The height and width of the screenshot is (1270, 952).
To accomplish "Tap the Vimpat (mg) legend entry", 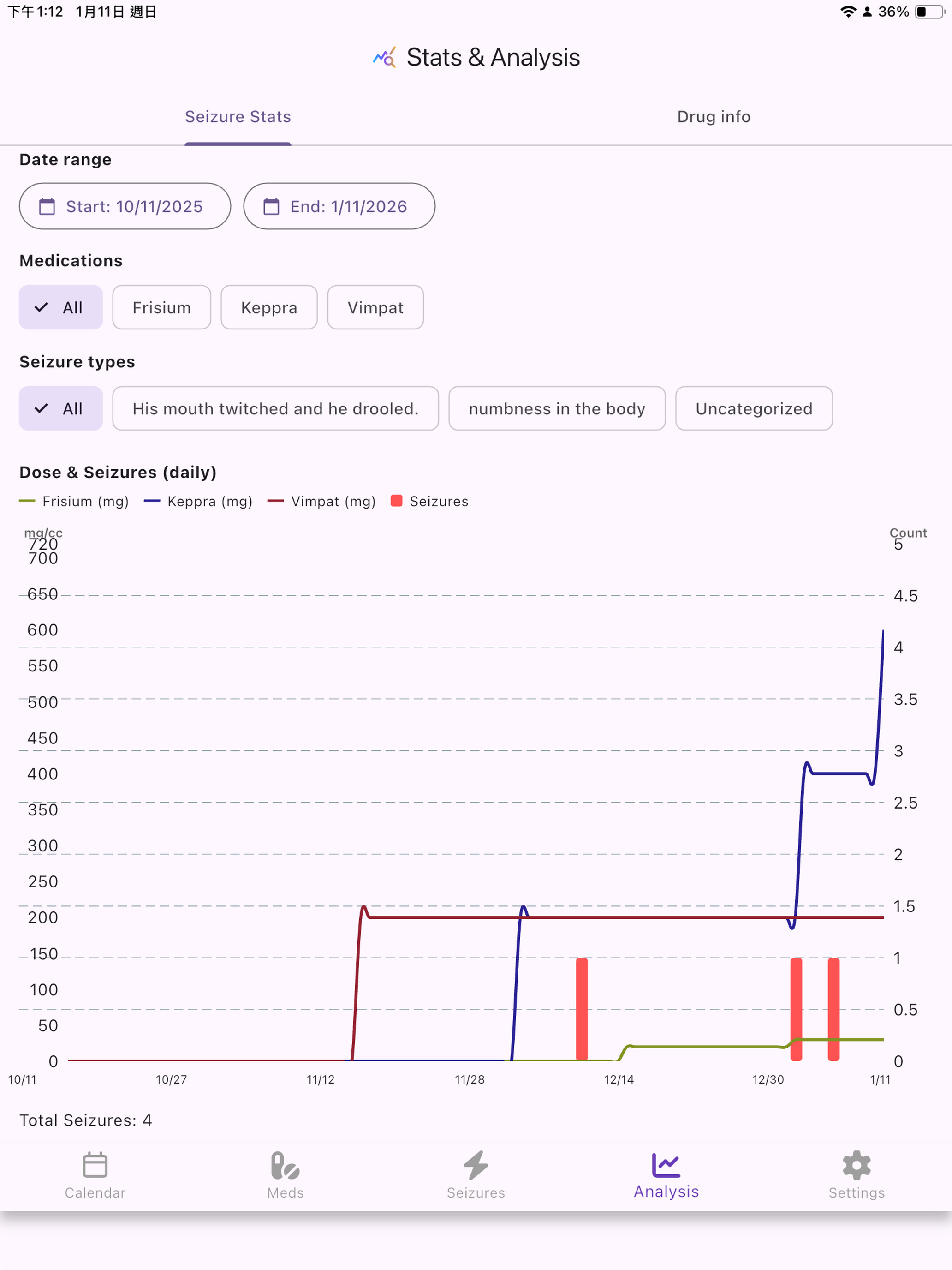I will point(322,501).
